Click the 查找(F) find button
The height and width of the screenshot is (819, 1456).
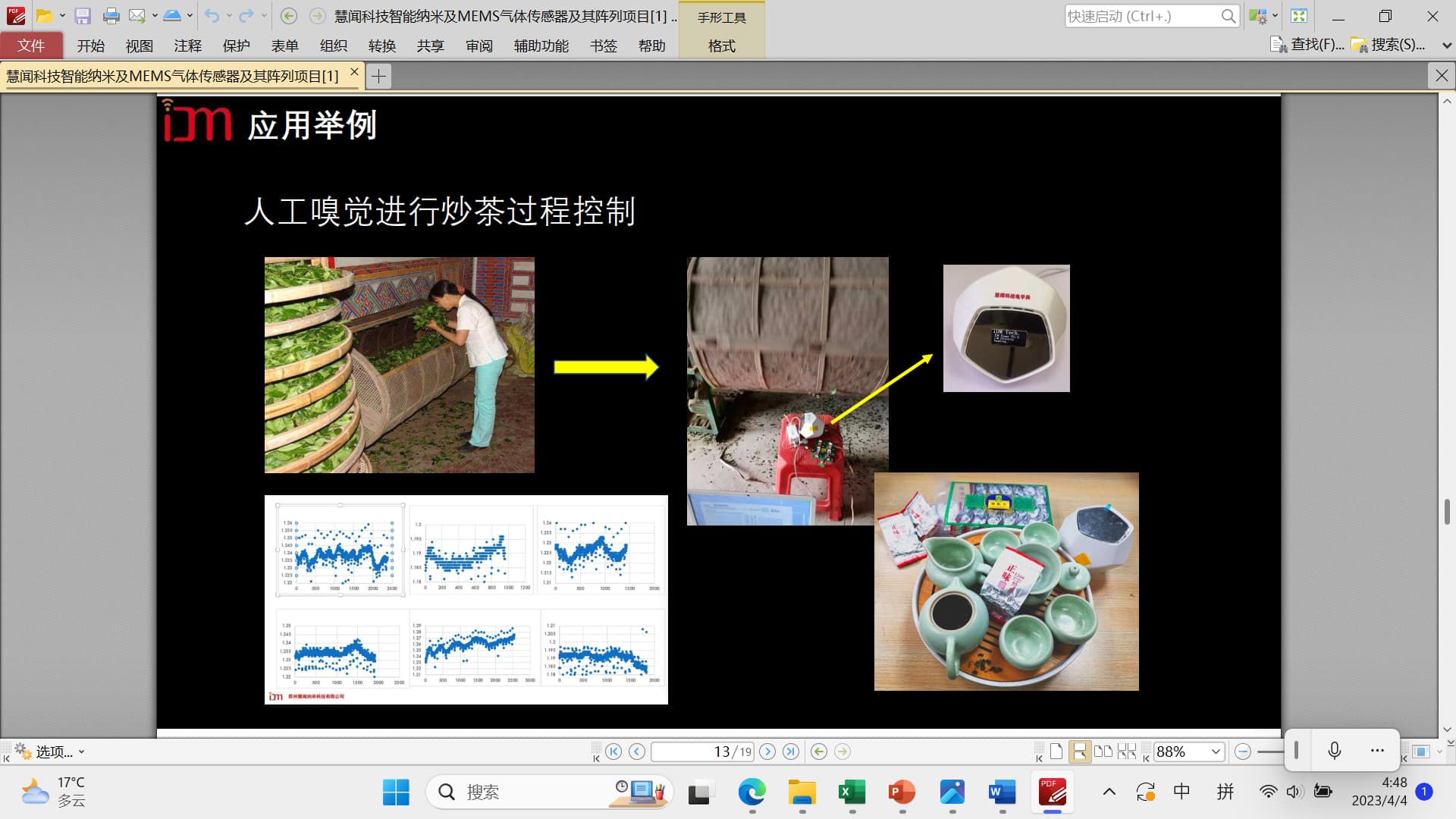tap(1308, 45)
